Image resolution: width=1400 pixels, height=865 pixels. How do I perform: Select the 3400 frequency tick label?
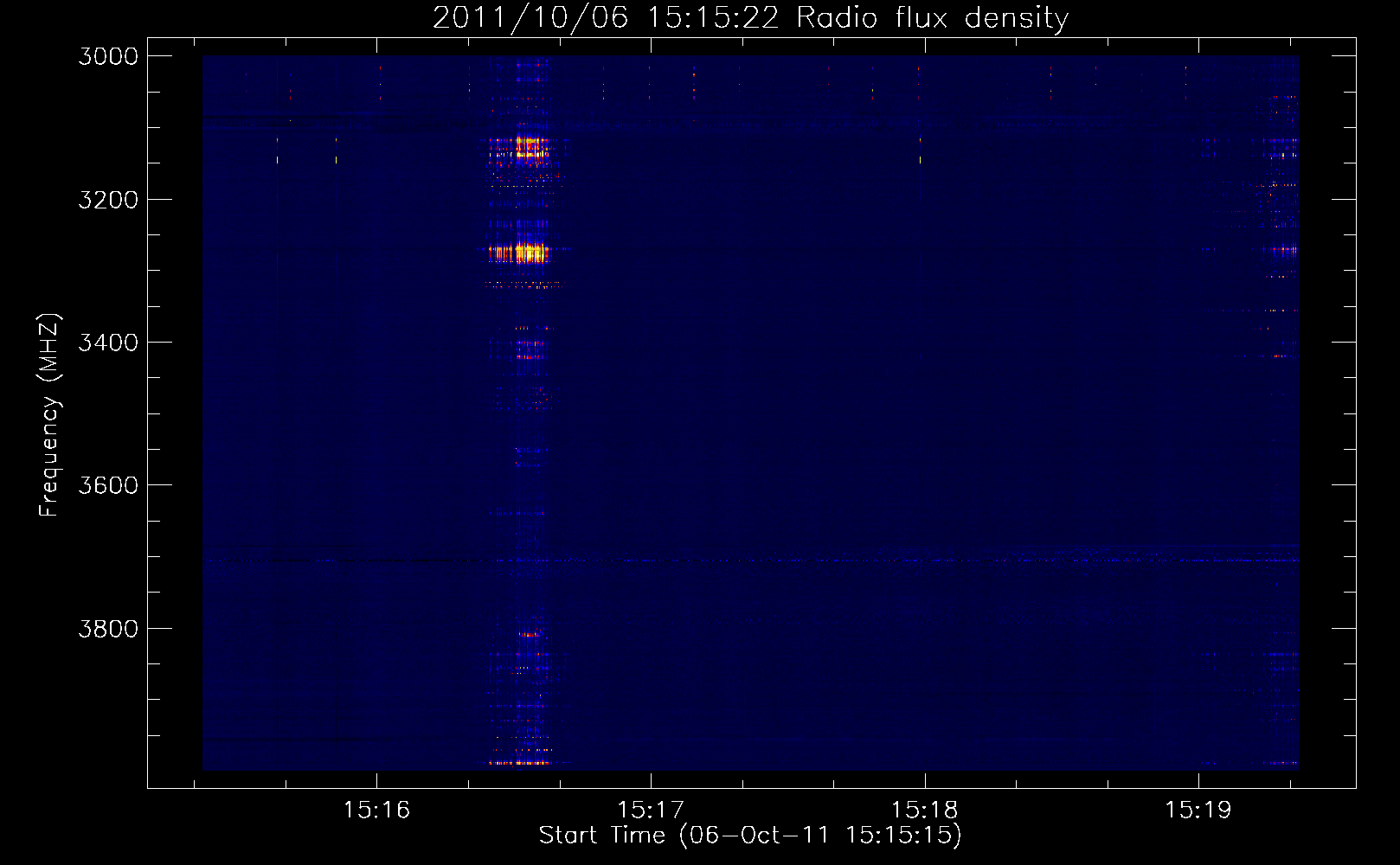point(108,343)
